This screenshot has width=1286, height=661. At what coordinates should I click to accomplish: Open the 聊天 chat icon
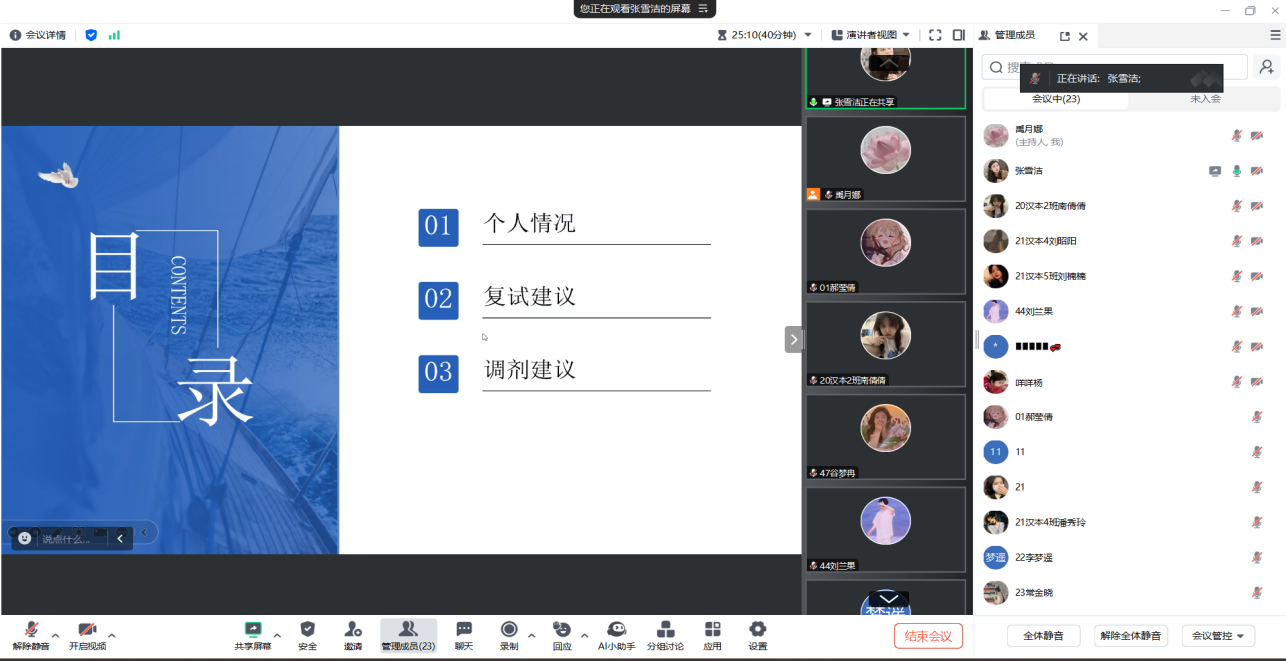464,634
